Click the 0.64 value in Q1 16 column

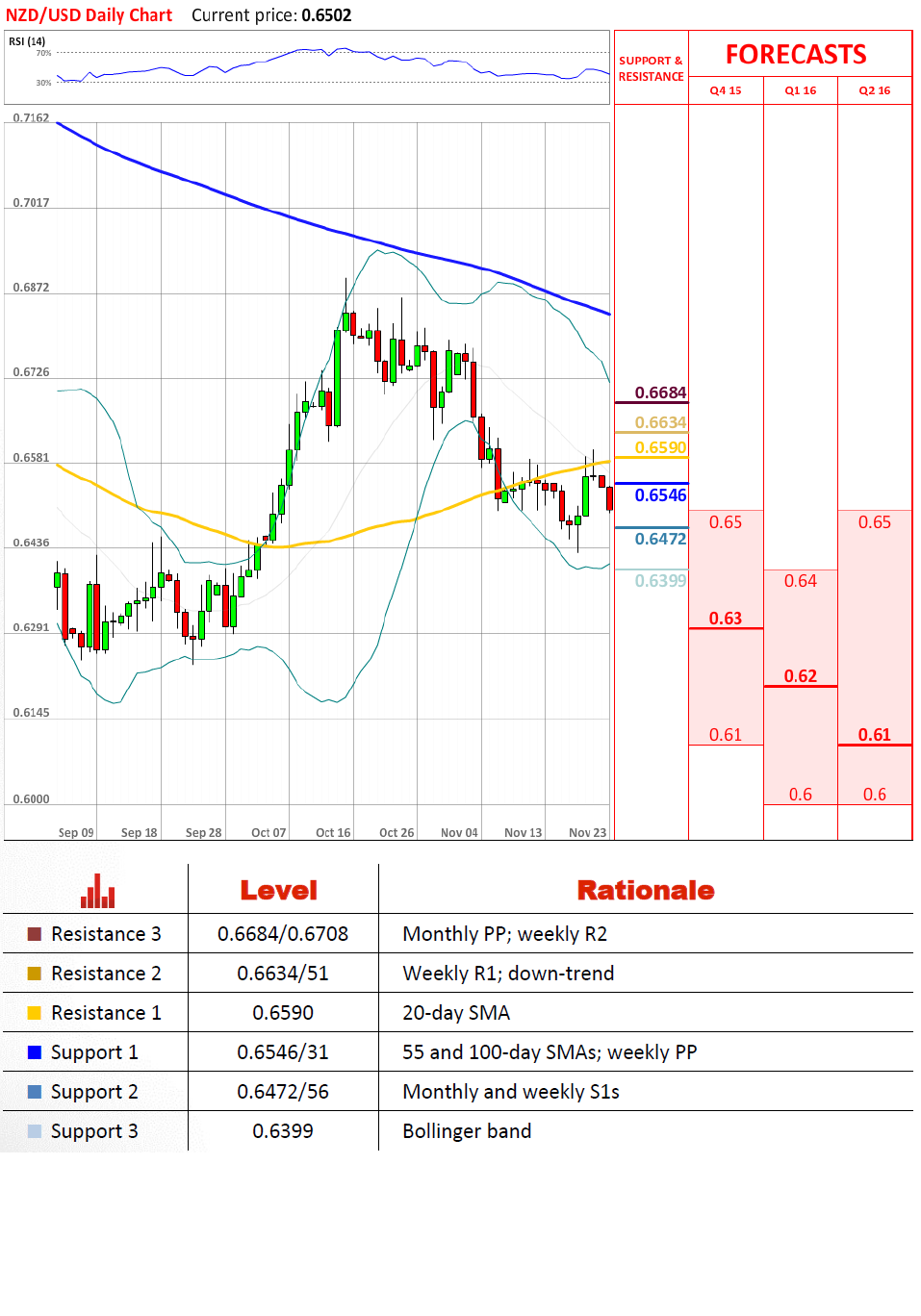(800, 581)
